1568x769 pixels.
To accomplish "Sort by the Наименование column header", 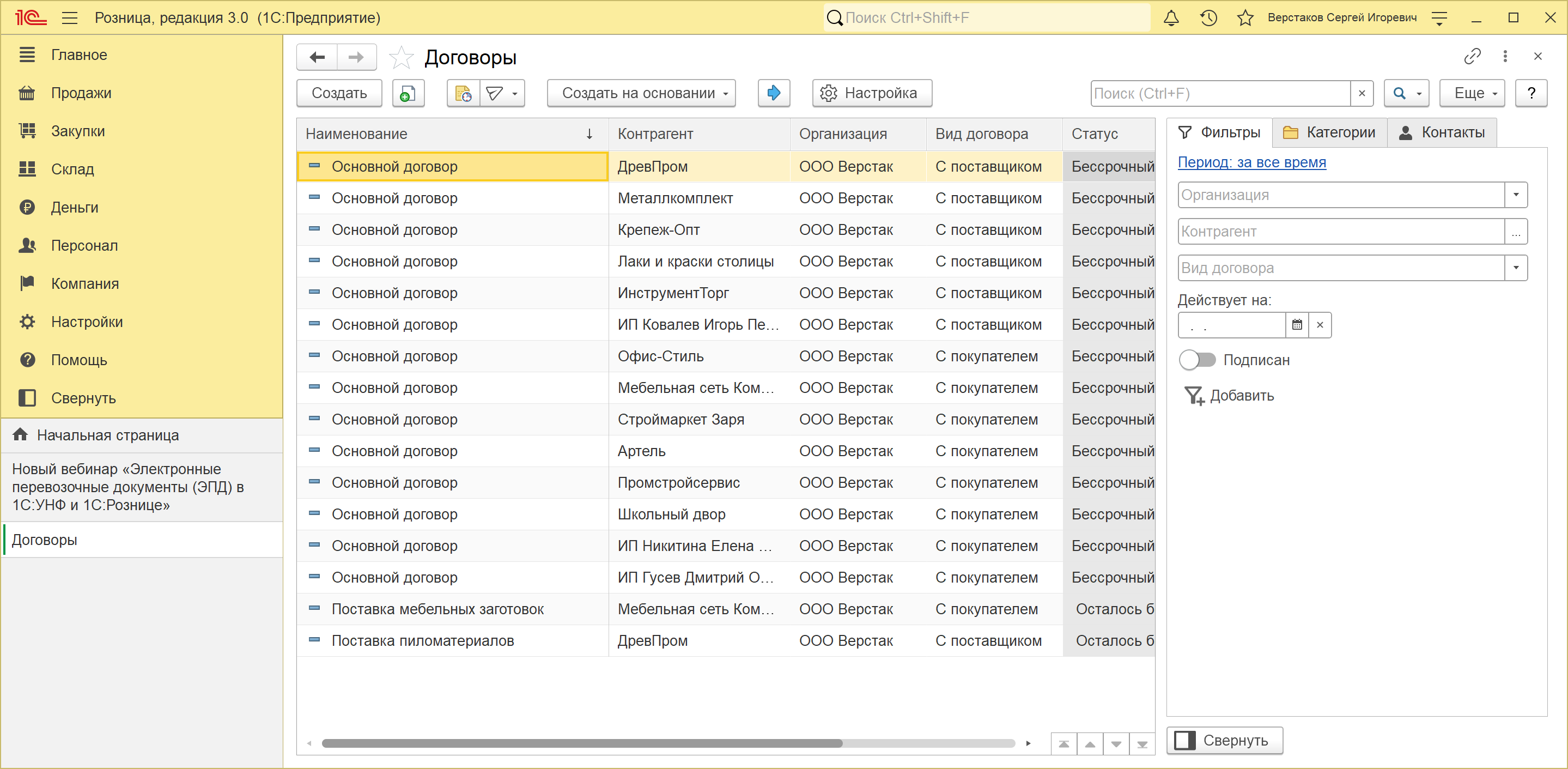I will coord(452,134).
